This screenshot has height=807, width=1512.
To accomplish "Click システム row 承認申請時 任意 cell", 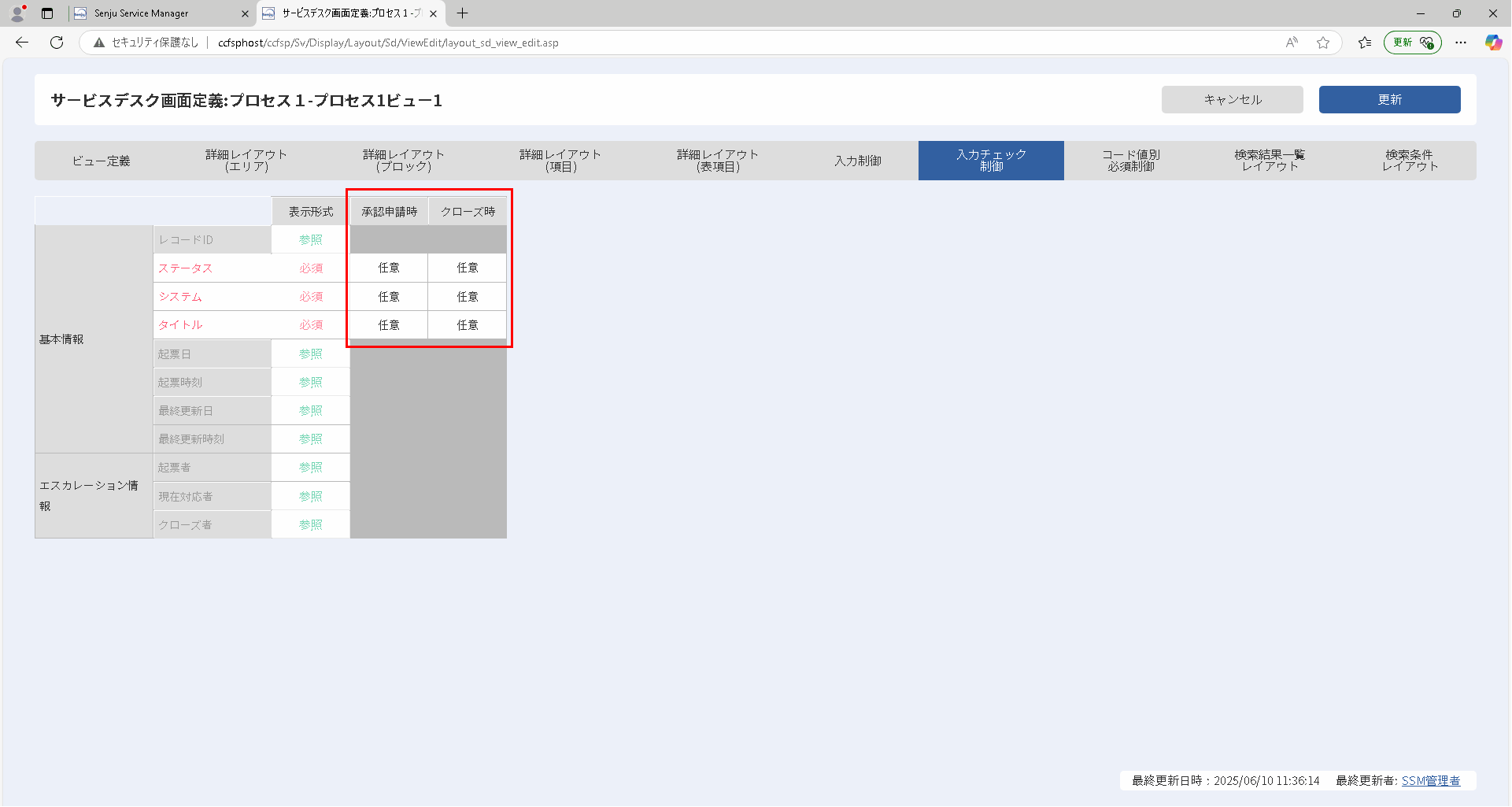I will tap(389, 297).
